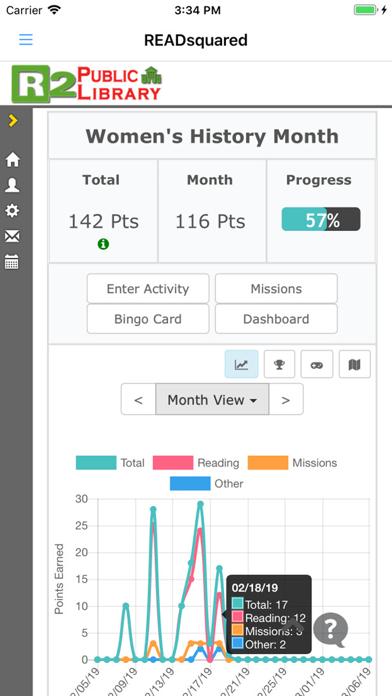This screenshot has height=696, width=392.
Task: Toggle Other series in chart legend
Action: (206, 483)
